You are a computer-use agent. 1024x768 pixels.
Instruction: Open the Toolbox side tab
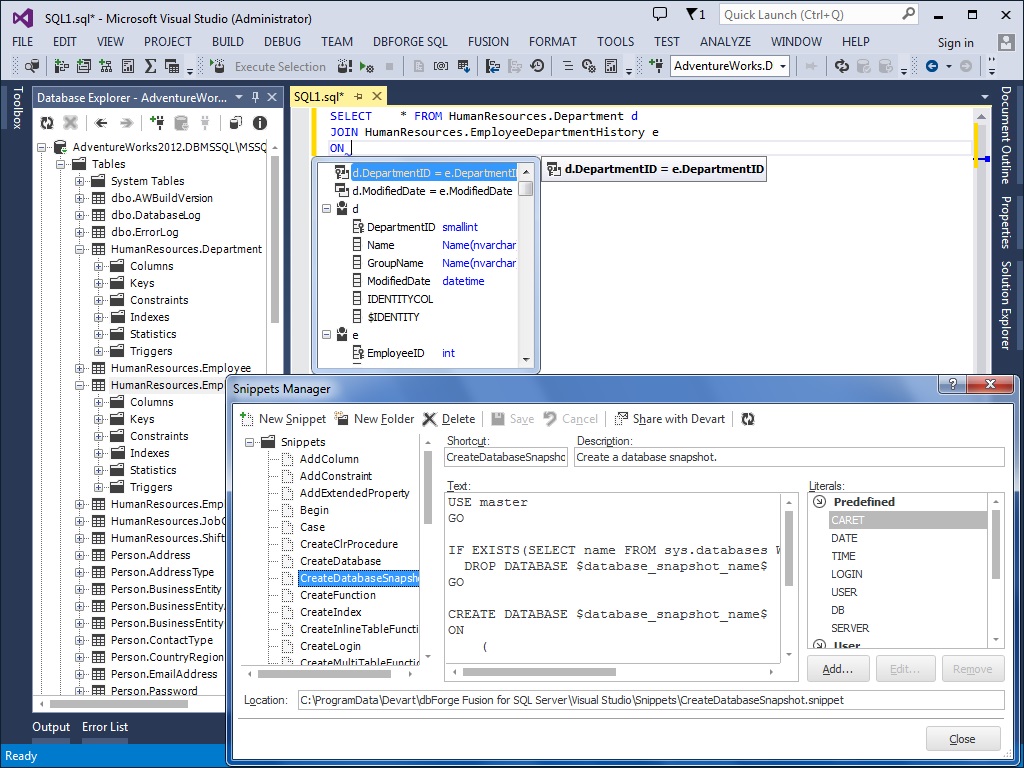[x=18, y=108]
